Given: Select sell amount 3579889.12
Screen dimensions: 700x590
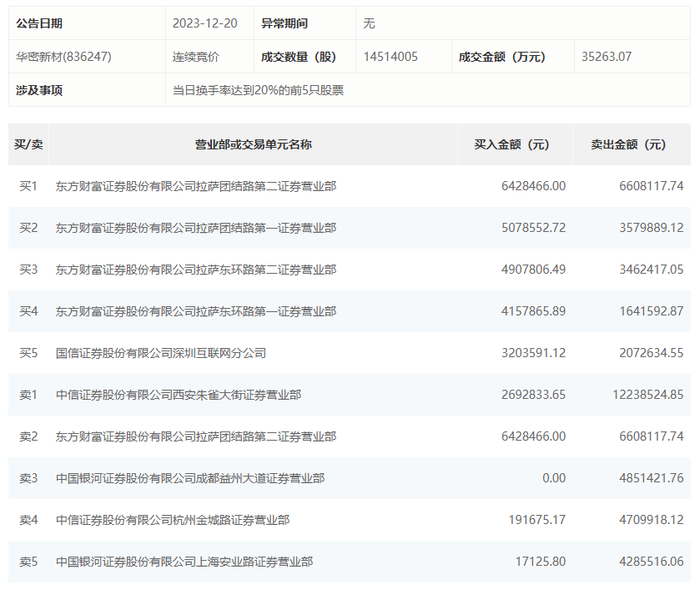Looking at the screenshot, I should 651,228.
